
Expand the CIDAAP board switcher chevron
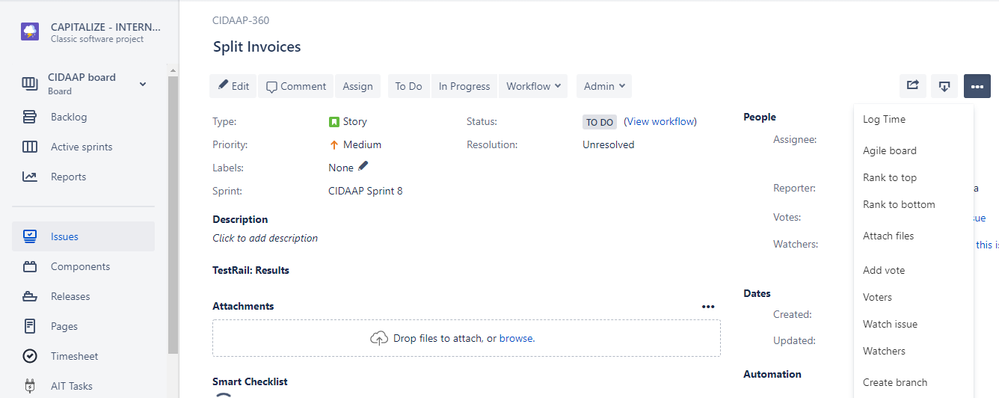pyautogui.click(x=143, y=84)
